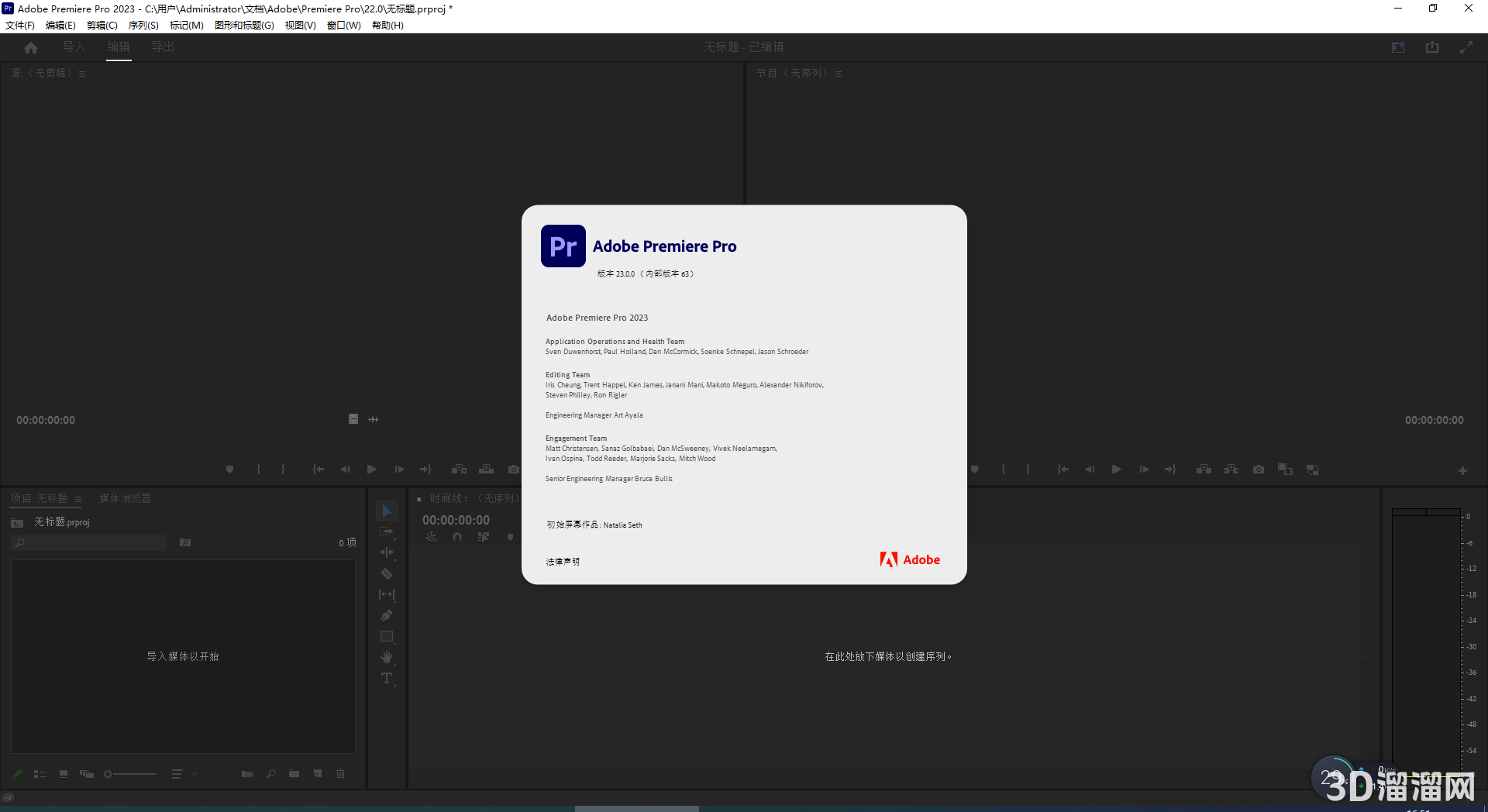
Task: Select the Selection tool
Action: (x=387, y=511)
